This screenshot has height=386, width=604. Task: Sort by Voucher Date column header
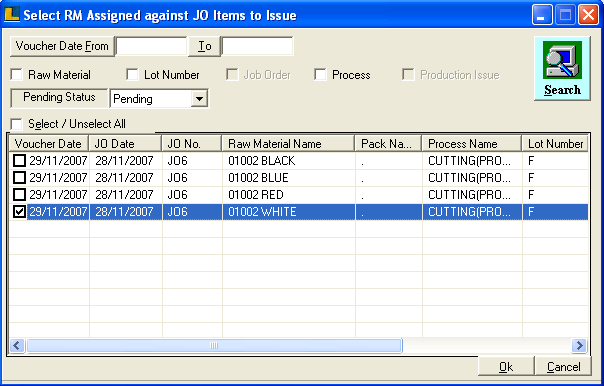pyautogui.click(x=49, y=144)
